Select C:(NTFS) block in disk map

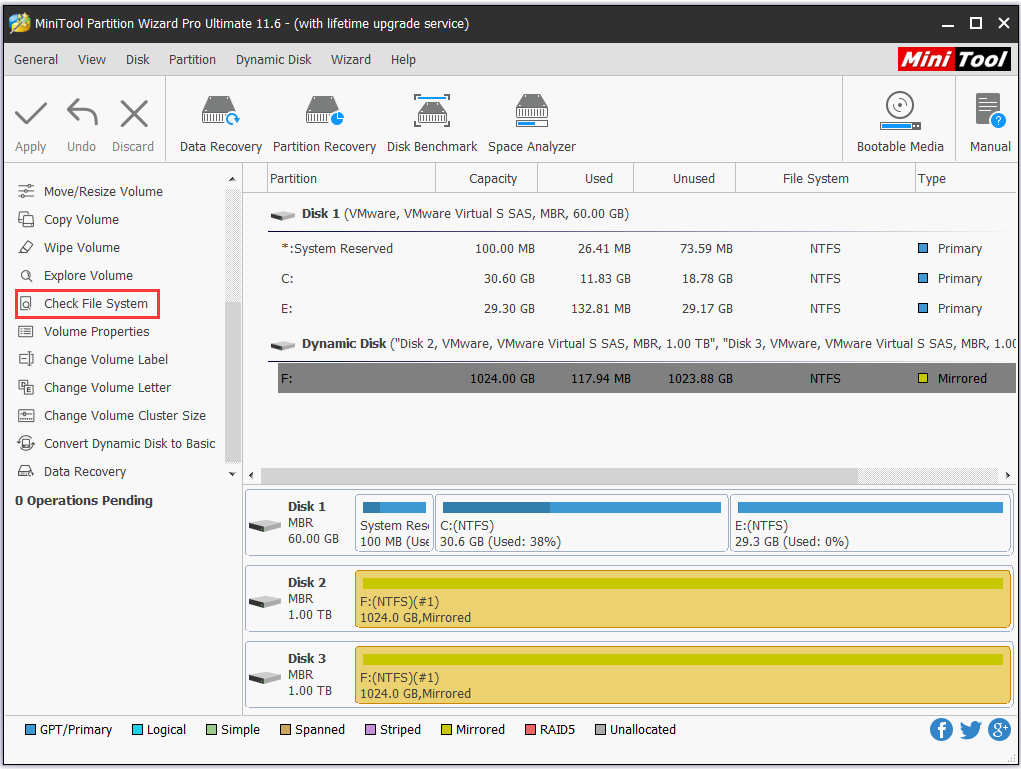[x=581, y=524]
